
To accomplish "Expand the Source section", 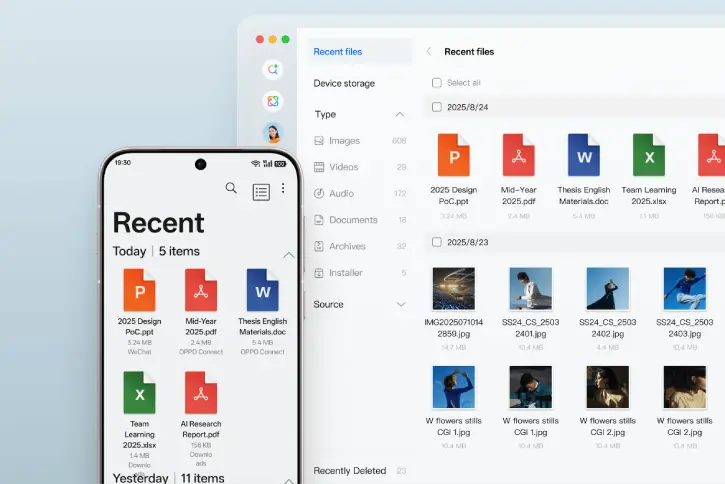I will coord(401,304).
